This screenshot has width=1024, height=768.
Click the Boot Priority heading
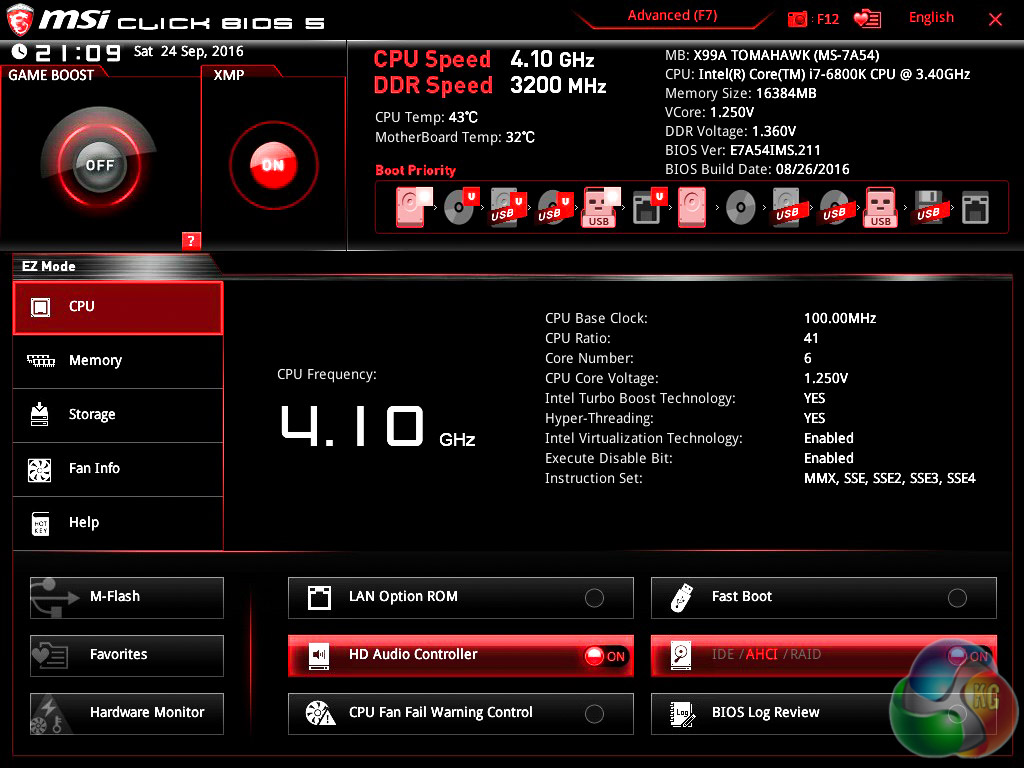coord(415,170)
